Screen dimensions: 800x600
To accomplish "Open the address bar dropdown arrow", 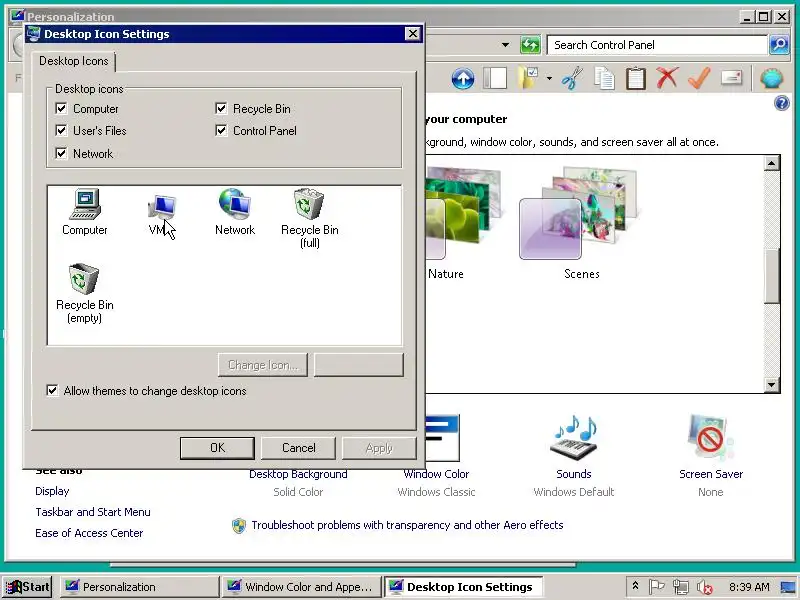I will tap(505, 45).
